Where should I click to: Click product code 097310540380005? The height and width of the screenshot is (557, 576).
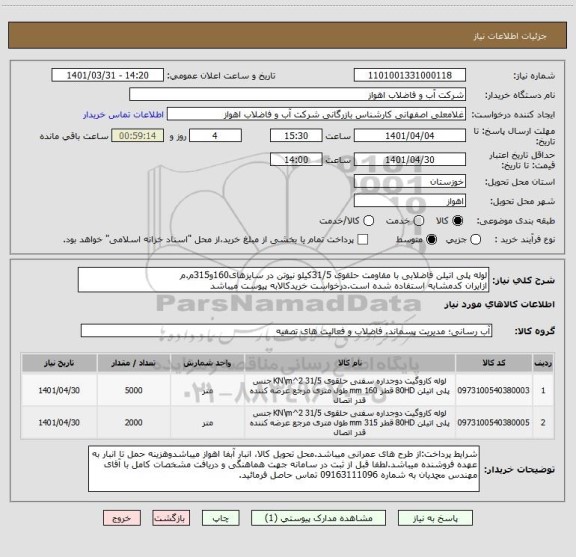pos(493,423)
